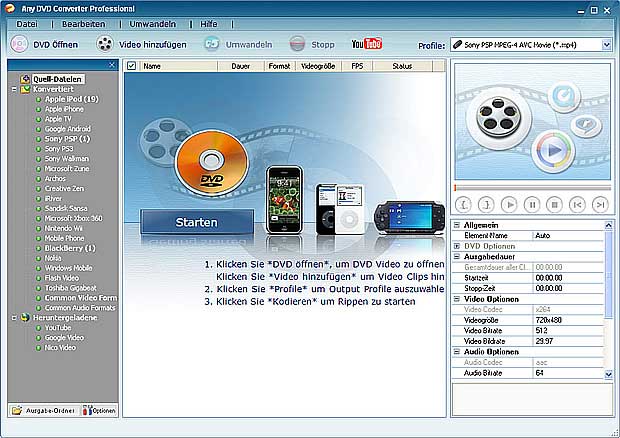Click the app logo in title bar
This screenshot has width=620, height=438.
pyautogui.click(x=10, y=8)
